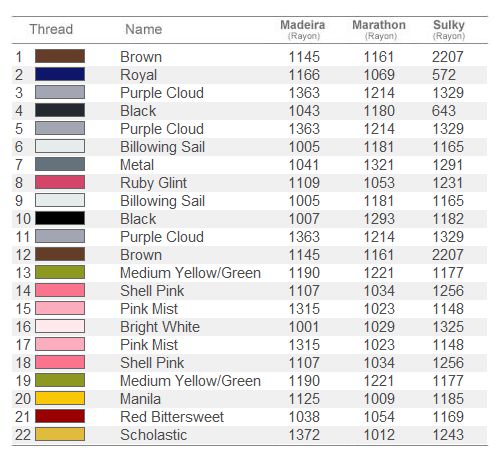Click Madeira code 1372 for Scholastic
Image resolution: width=500 pixels, height=456 pixels.
point(304,435)
